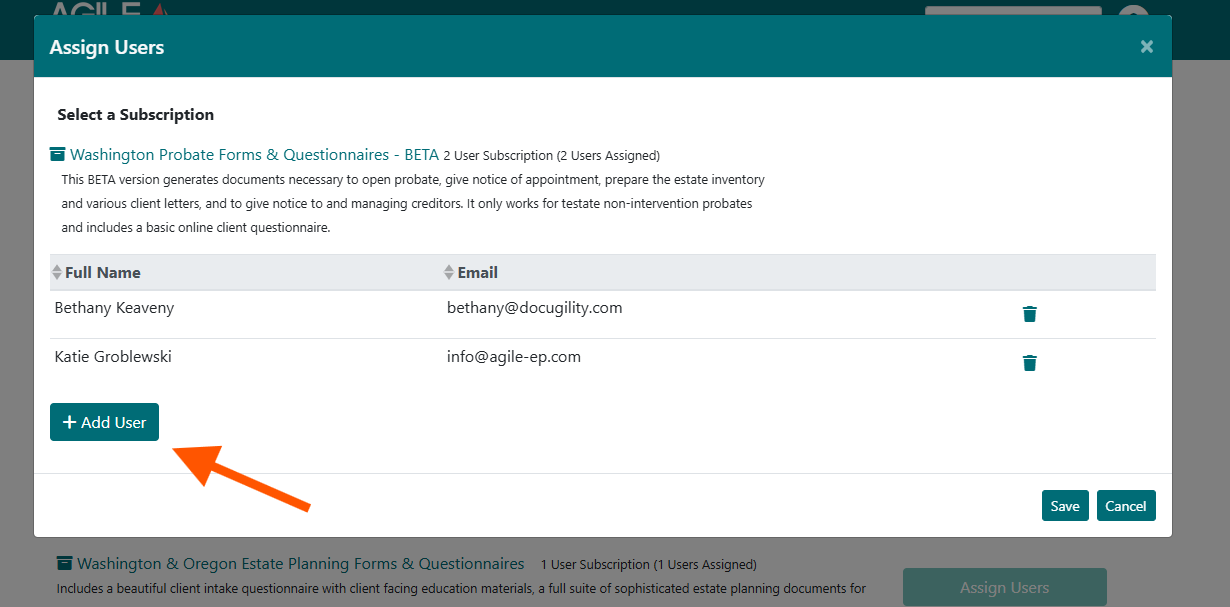Click Assign Users button on background page

click(1005, 587)
